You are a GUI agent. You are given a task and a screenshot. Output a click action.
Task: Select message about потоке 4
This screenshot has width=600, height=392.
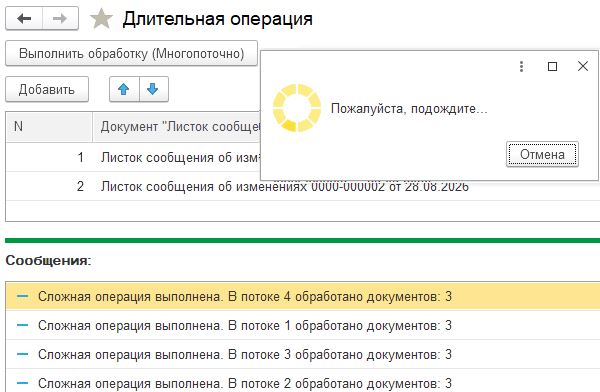click(303, 296)
